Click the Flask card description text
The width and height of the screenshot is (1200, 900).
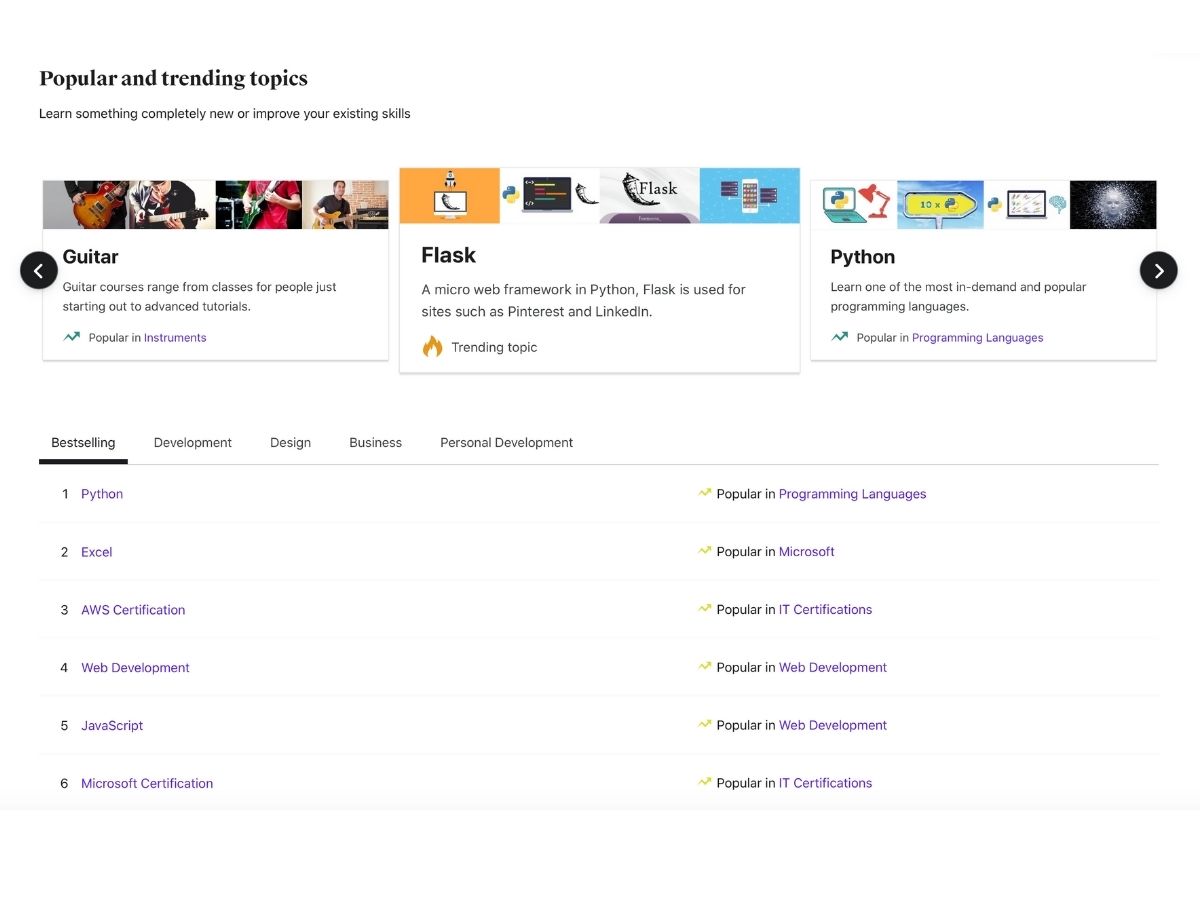[583, 300]
